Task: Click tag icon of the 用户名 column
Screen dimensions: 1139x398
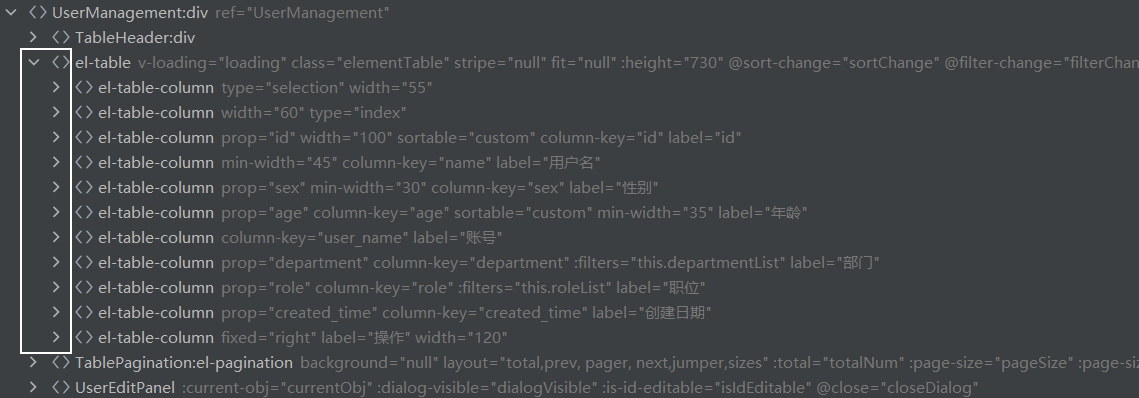Action: point(84,162)
